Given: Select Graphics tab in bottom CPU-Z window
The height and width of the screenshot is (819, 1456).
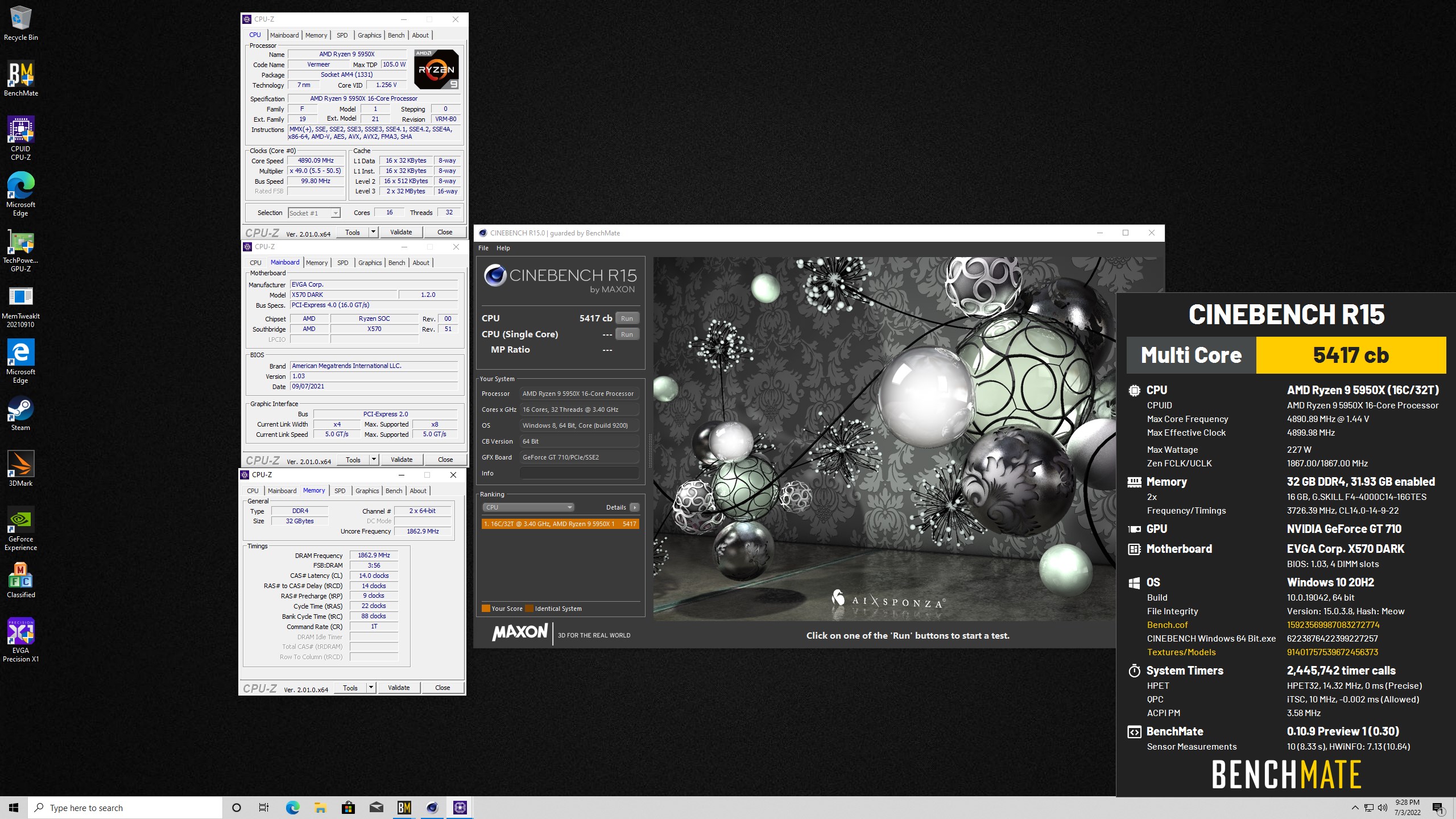Looking at the screenshot, I should tap(367, 491).
